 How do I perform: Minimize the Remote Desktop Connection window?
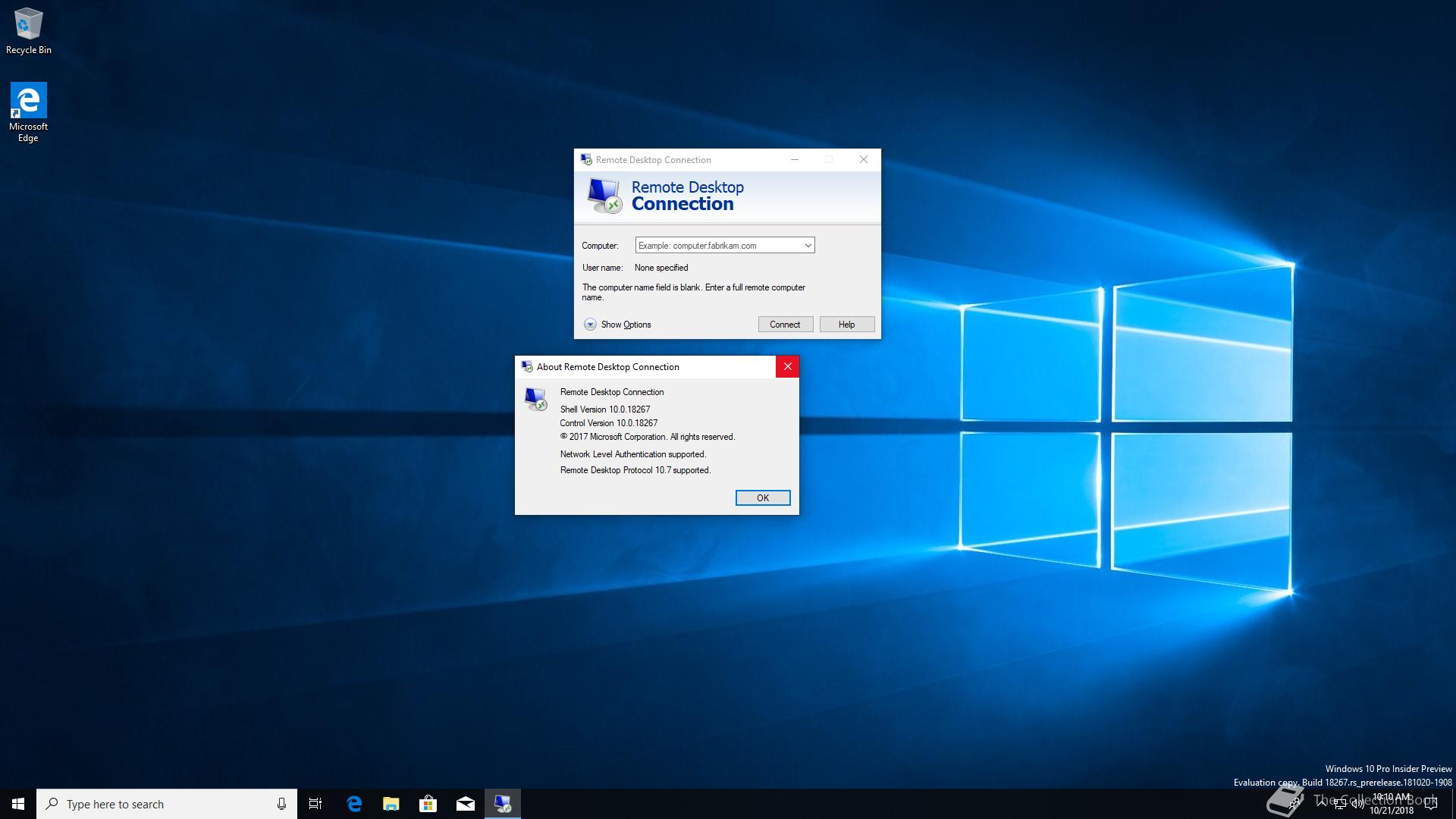coord(794,159)
